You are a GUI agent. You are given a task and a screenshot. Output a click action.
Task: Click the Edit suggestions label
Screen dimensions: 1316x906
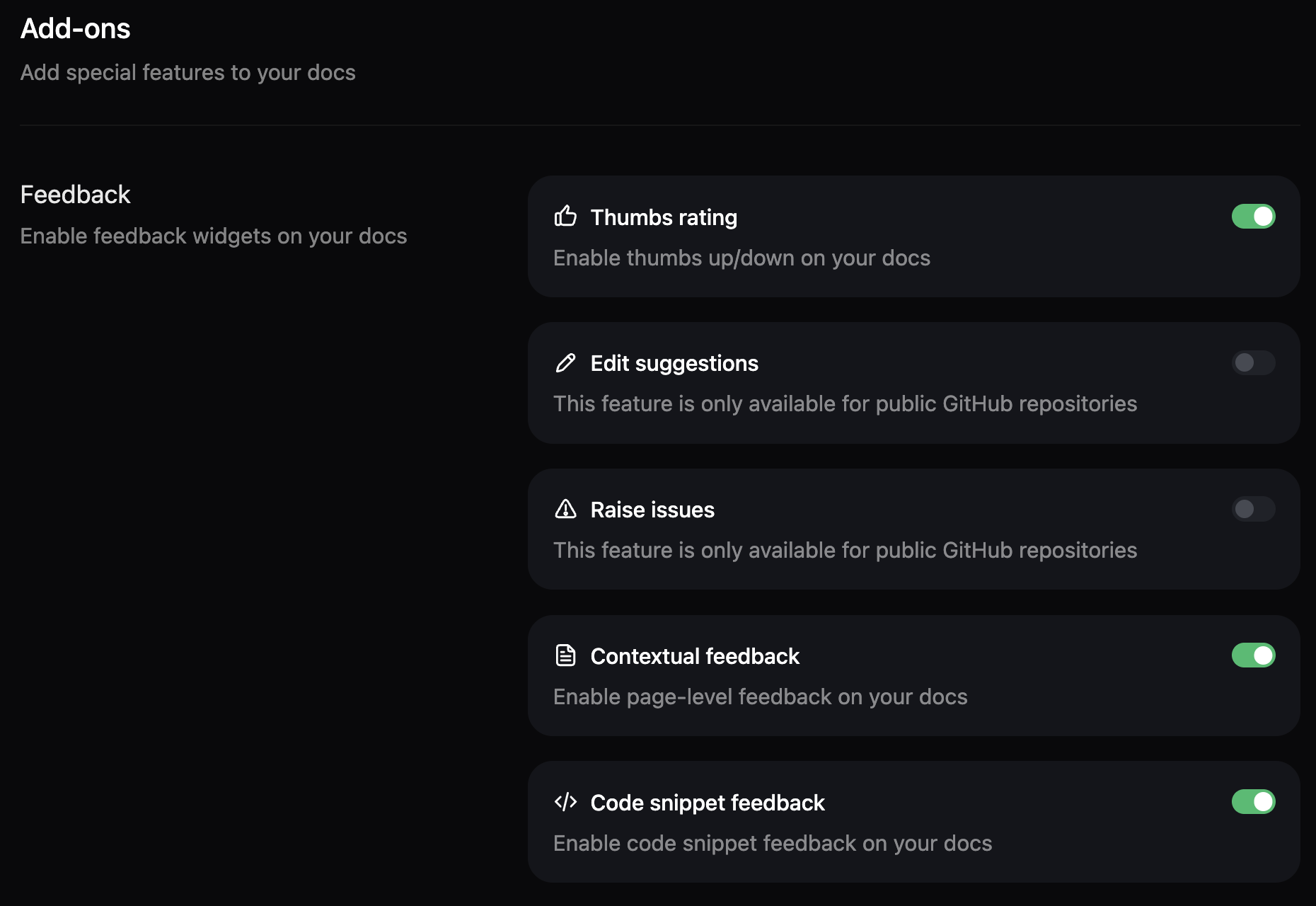coord(674,363)
